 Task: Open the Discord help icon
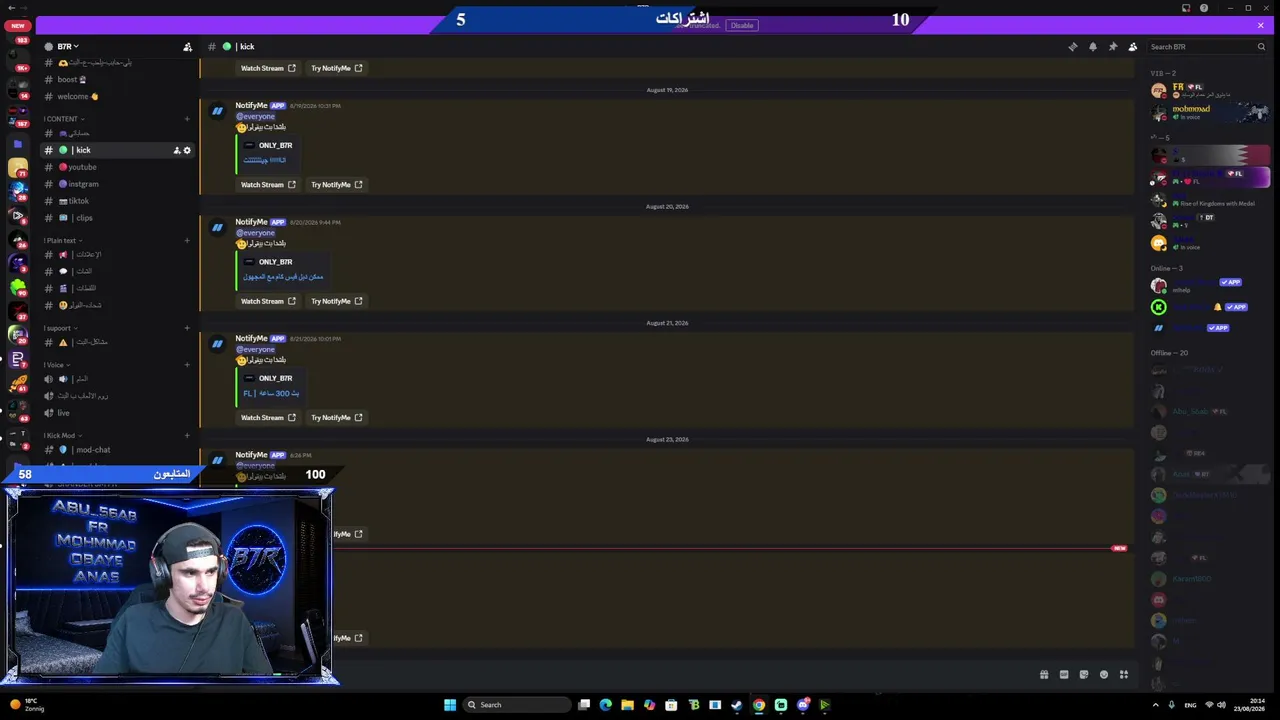coord(1204,8)
